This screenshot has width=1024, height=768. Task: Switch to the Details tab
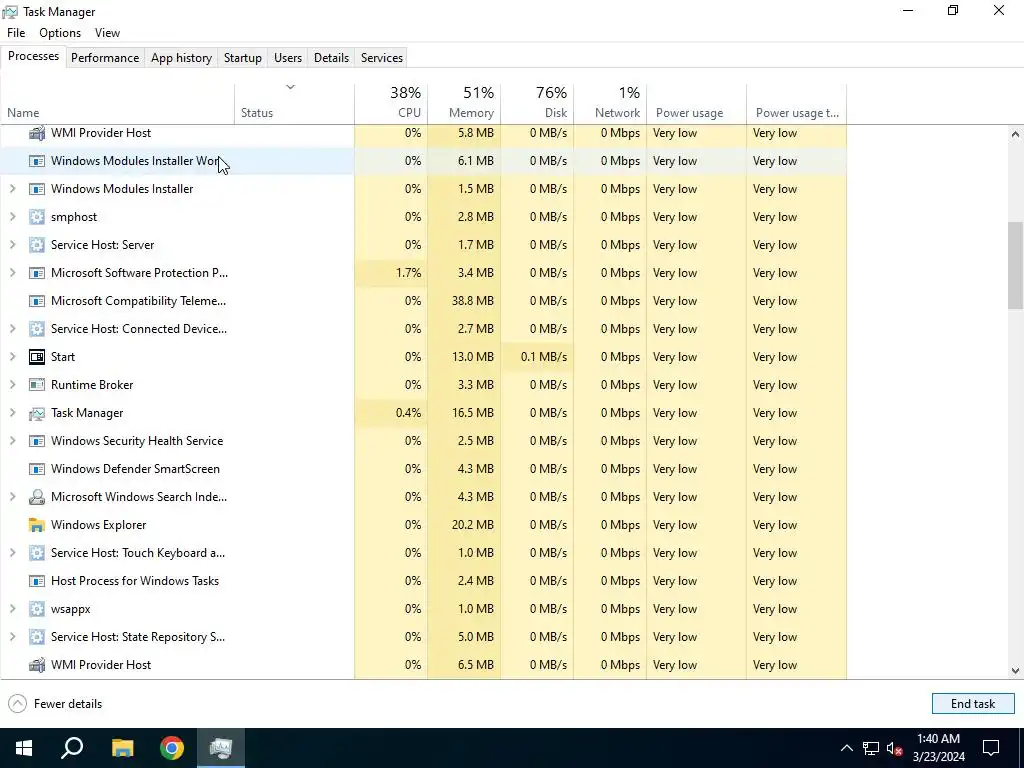pyautogui.click(x=331, y=57)
